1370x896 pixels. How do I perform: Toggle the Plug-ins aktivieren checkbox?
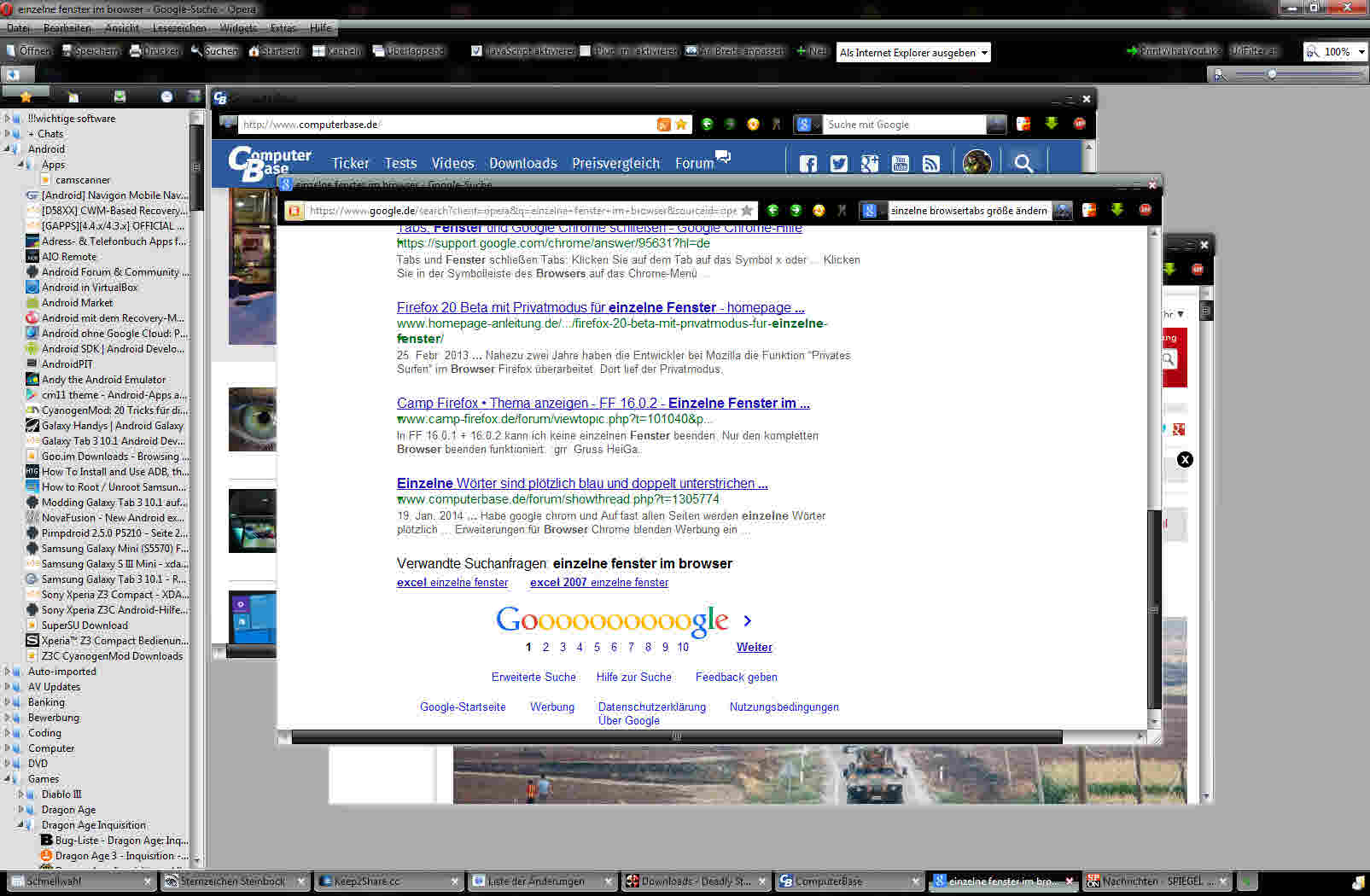tap(585, 51)
